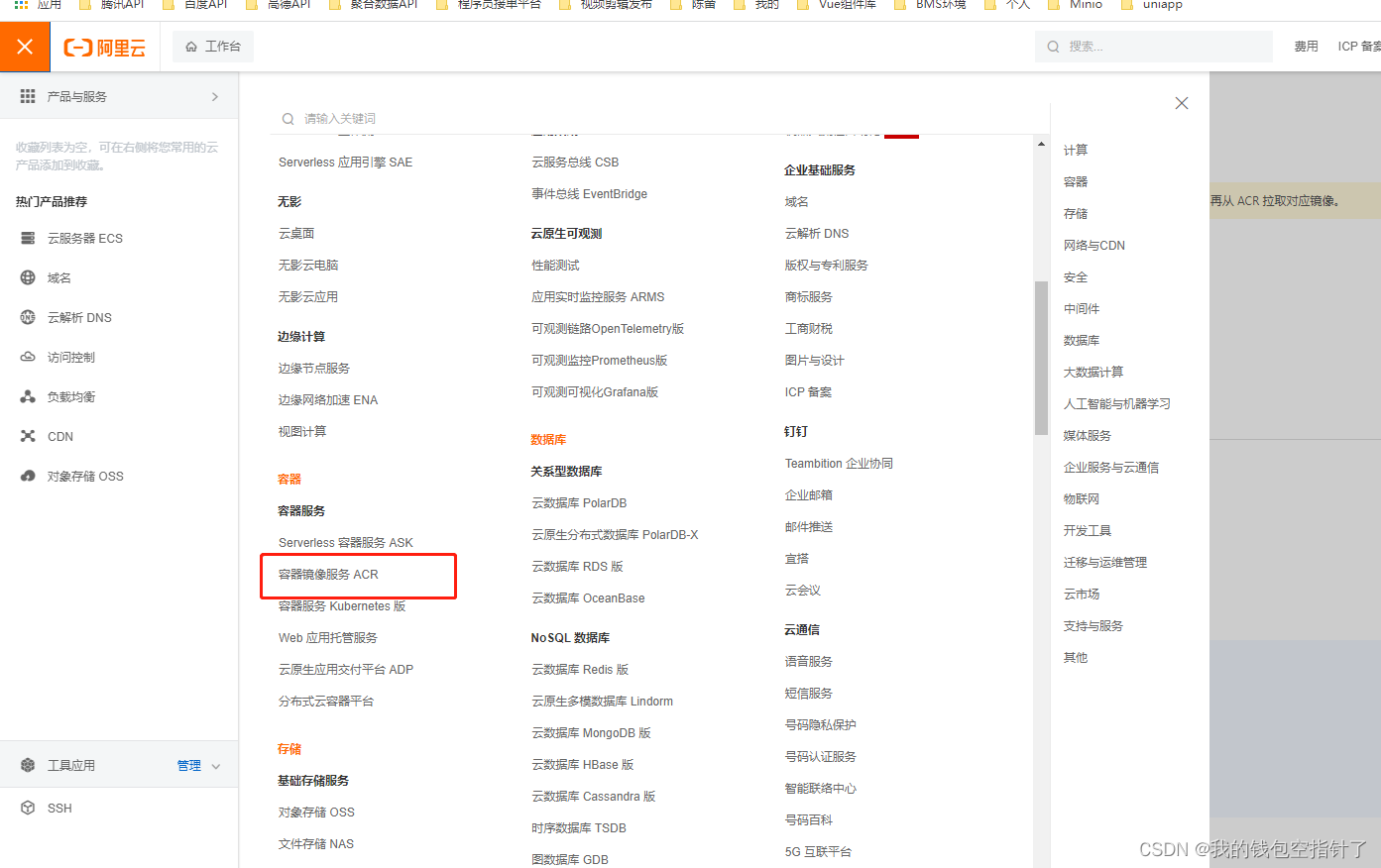Open the 工作台 home icon

click(x=191, y=47)
